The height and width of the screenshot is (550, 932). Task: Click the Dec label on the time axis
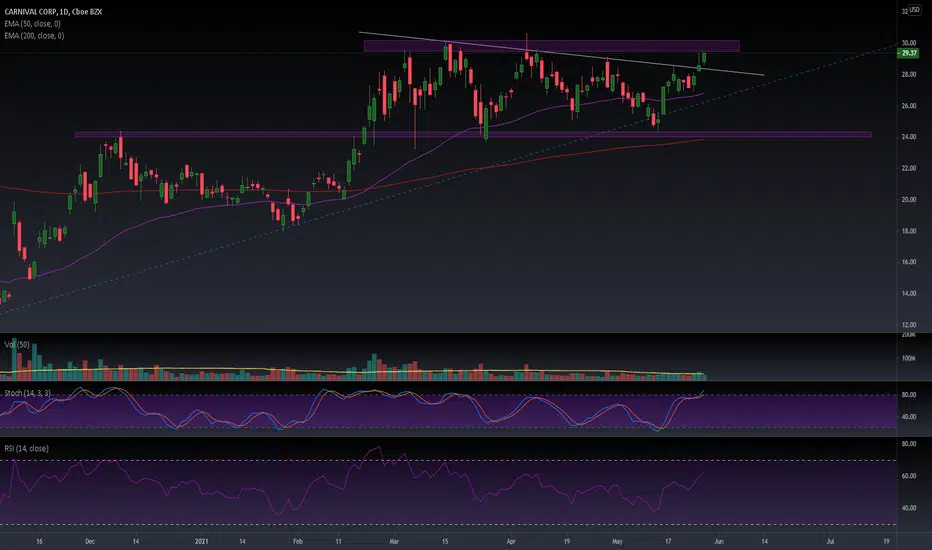click(90, 541)
